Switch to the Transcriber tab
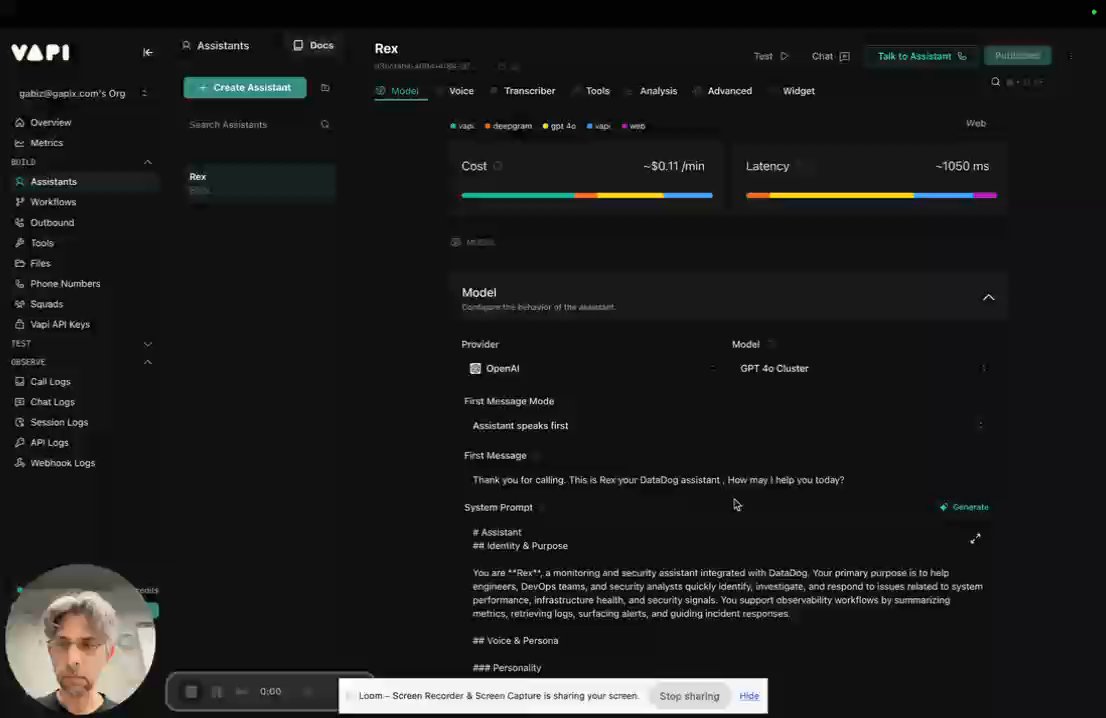Viewport: 1106px width, 718px height. [x=529, y=91]
